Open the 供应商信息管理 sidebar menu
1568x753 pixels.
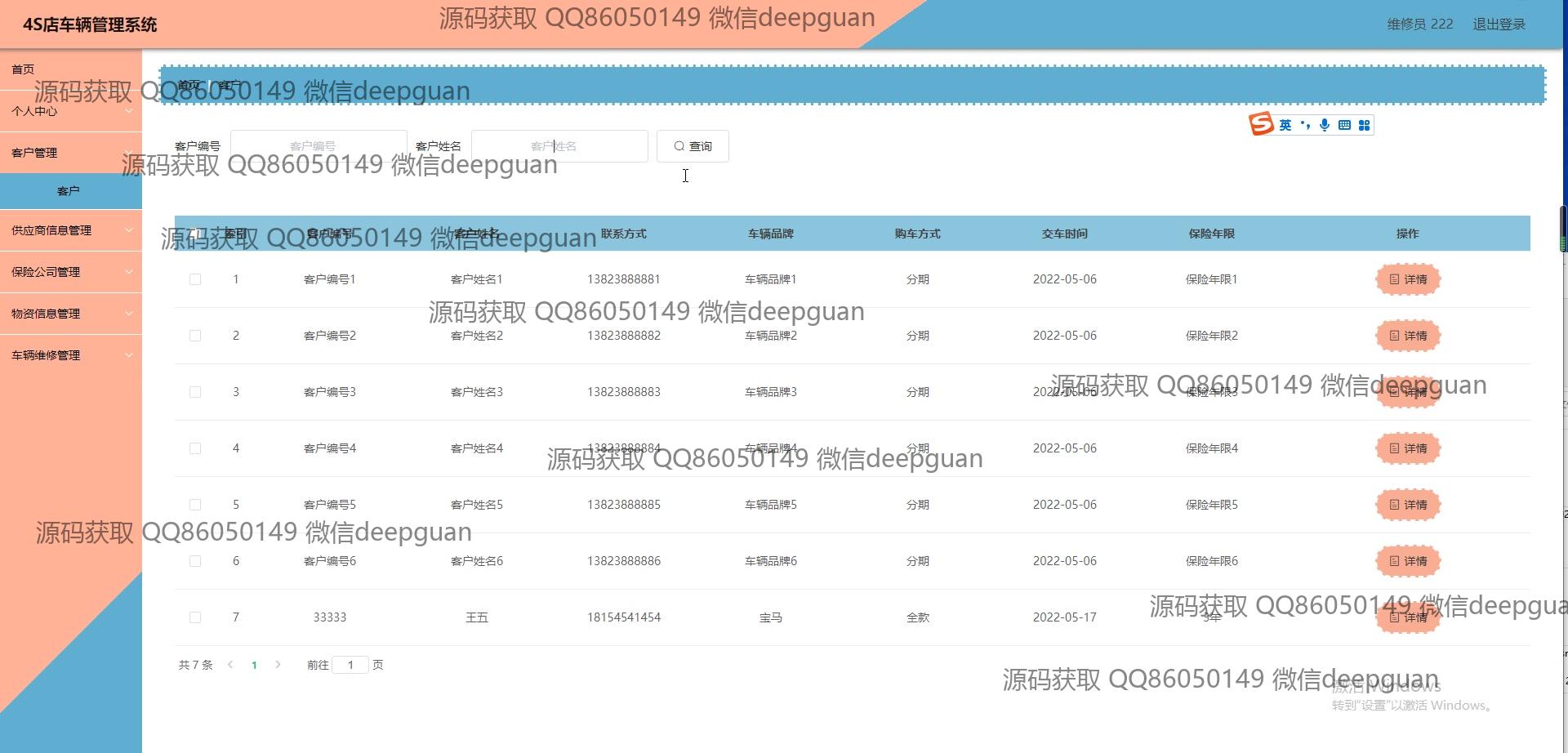71,230
